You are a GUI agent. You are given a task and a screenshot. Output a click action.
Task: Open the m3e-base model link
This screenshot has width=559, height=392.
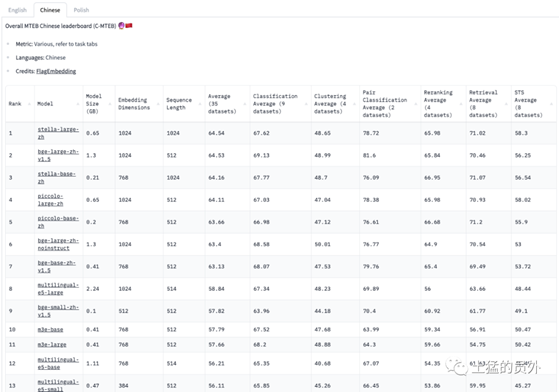coord(50,330)
